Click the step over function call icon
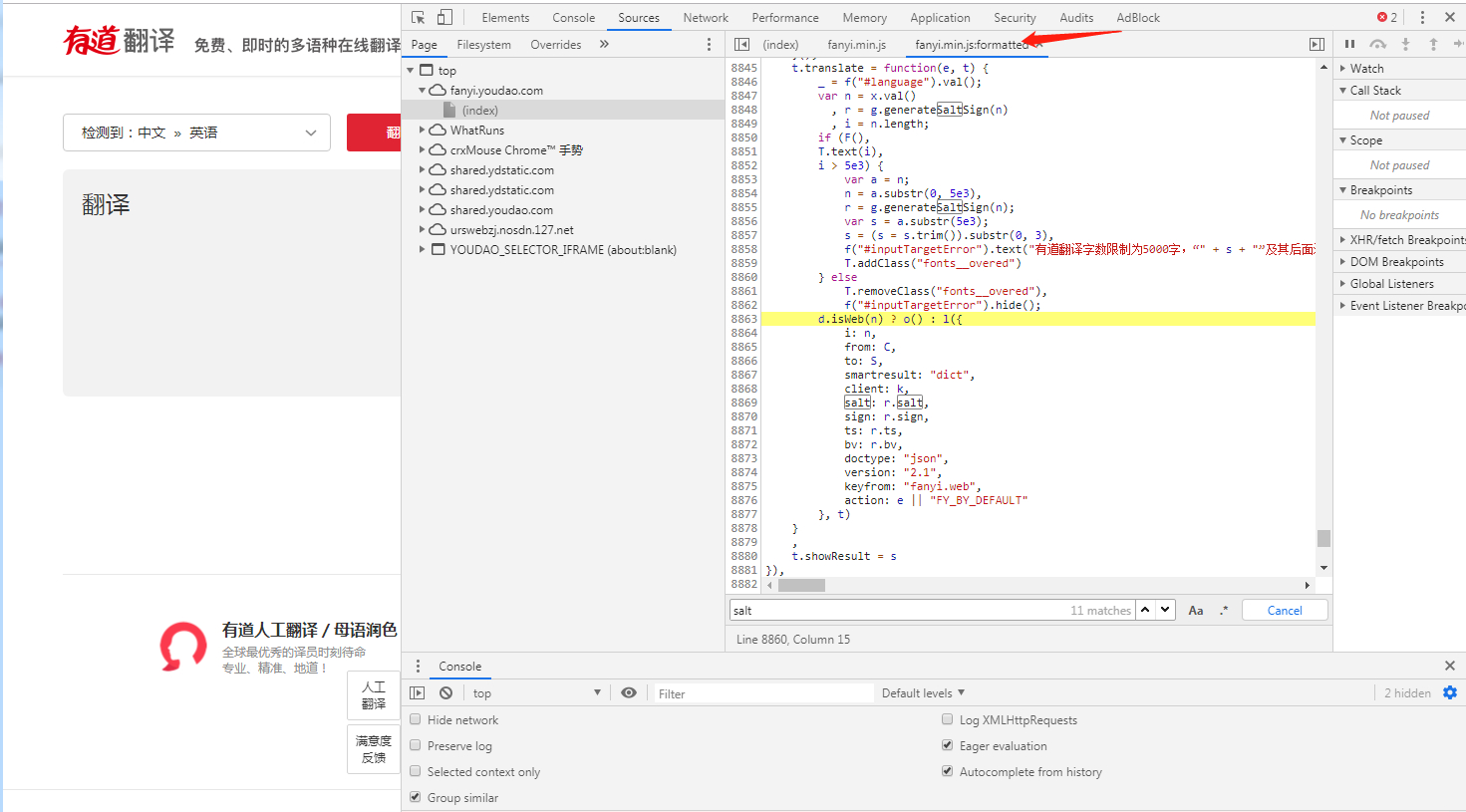This screenshot has height=812, width=1466. pos(1377,44)
